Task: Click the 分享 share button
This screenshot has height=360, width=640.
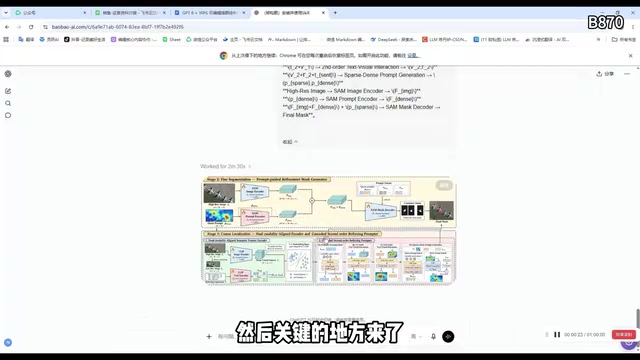Action: tap(605, 74)
